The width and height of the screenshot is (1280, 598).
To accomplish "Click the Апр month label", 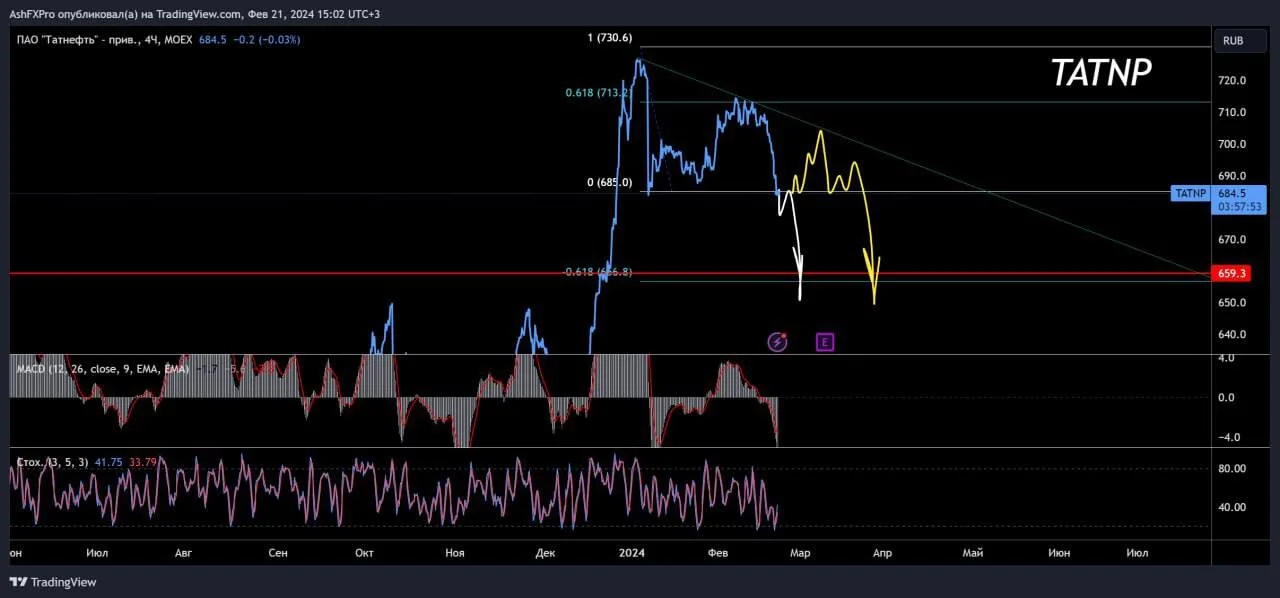I will coord(882,552).
